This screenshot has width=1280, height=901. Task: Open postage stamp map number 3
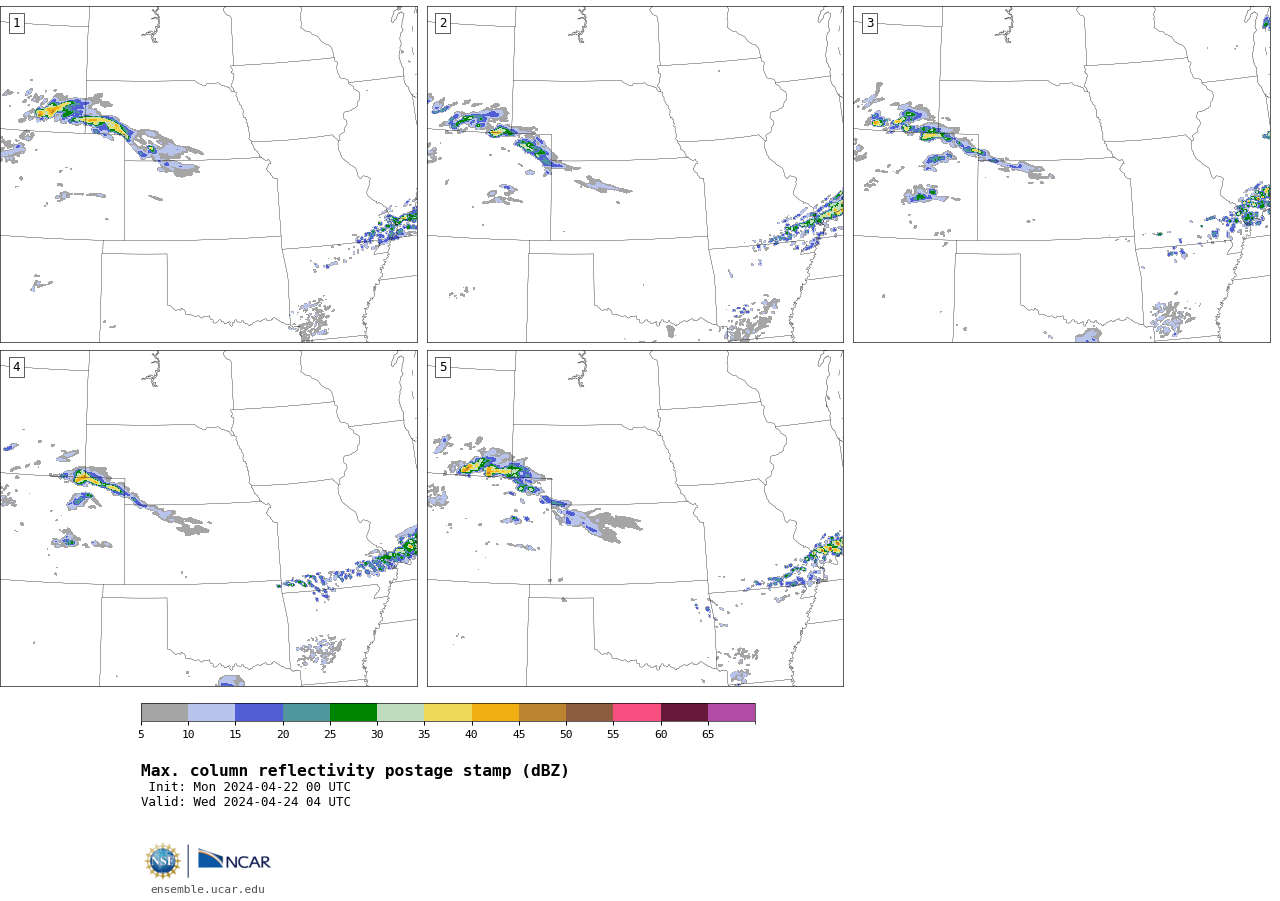(x=1061, y=174)
